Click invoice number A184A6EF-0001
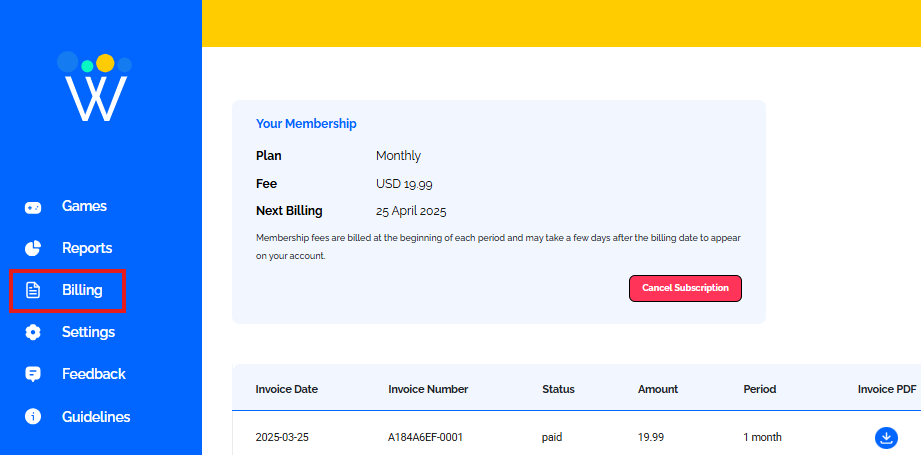The image size is (921, 455). click(426, 437)
